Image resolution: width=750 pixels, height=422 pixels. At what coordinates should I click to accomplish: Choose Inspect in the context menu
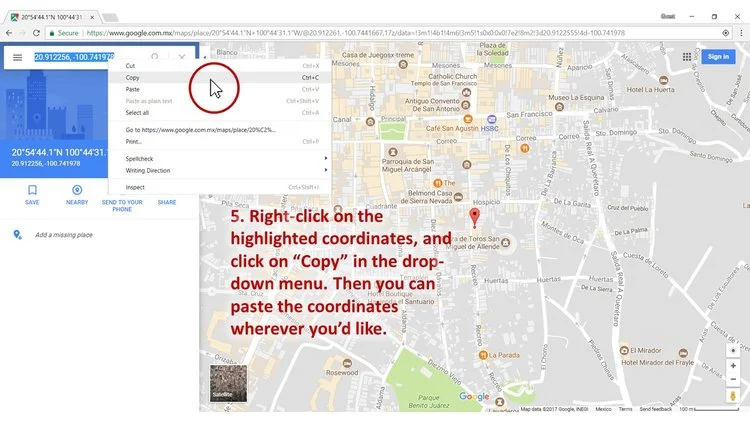221,187
